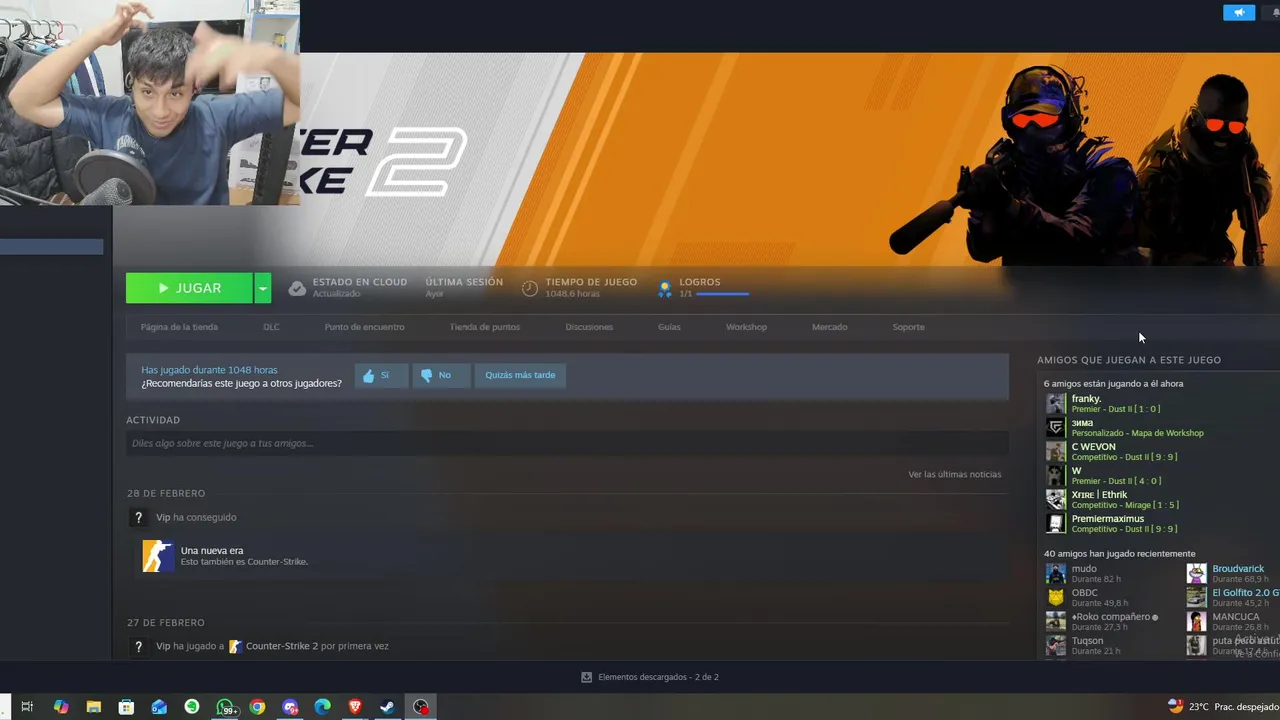1280x720 pixels.
Task: Open the Counter-Strike 2 link in activity
Action: tap(281, 646)
